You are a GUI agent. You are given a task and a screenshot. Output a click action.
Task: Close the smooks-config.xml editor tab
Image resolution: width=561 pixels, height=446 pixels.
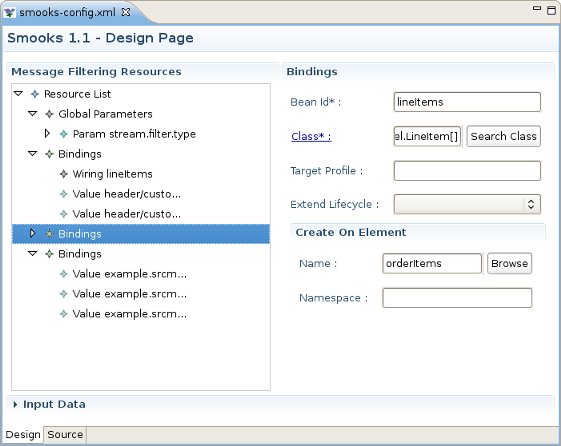tap(126, 12)
